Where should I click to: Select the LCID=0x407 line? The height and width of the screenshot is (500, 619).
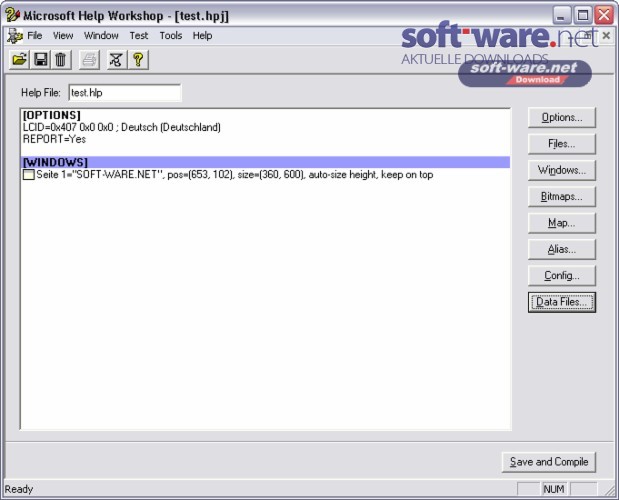coord(122,127)
